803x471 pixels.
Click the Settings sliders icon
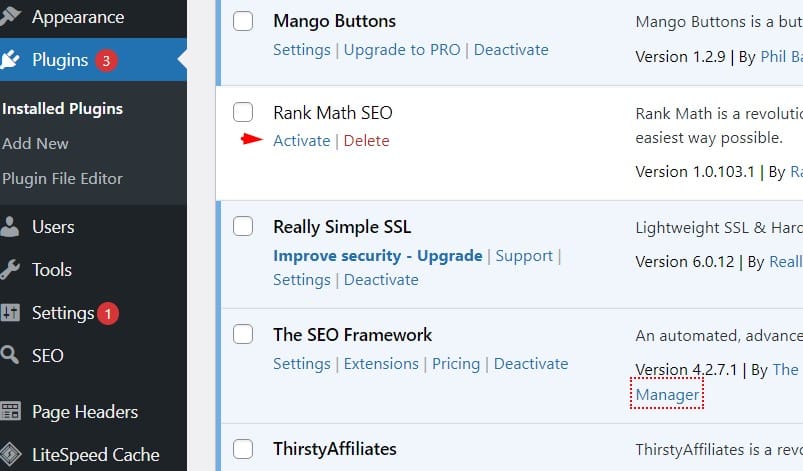(x=10, y=313)
